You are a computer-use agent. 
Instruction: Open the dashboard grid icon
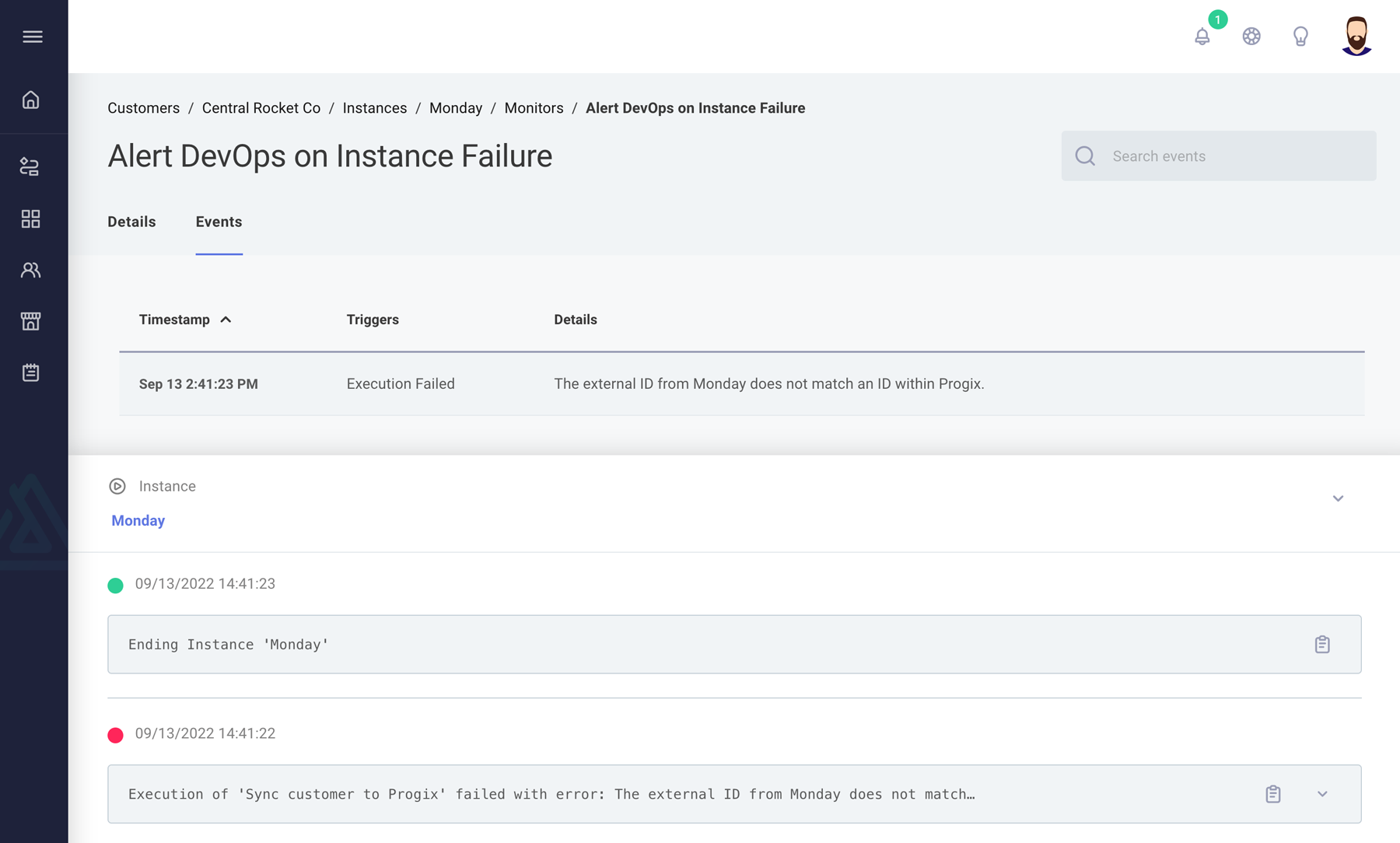pos(31,219)
